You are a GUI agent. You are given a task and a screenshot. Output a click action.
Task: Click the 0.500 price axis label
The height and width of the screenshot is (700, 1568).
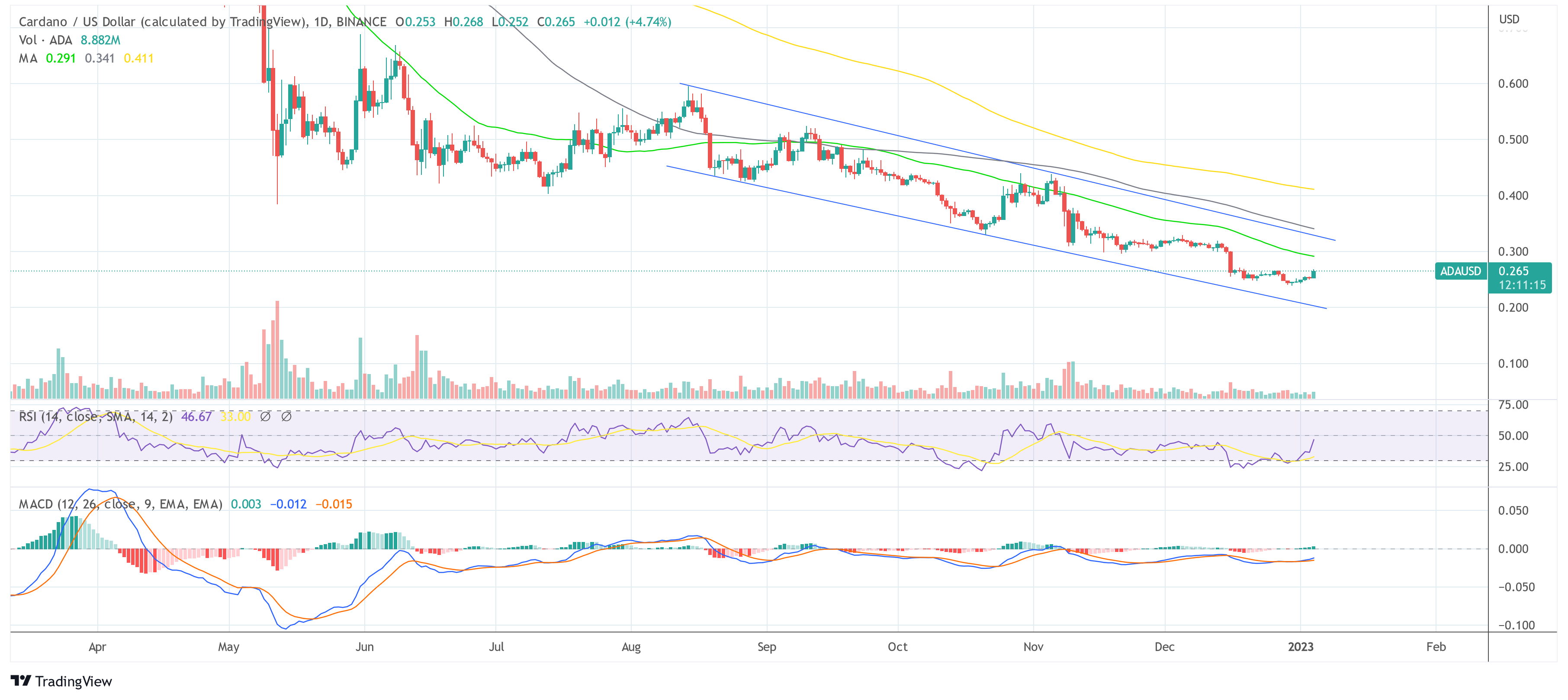[x=1513, y=139]
